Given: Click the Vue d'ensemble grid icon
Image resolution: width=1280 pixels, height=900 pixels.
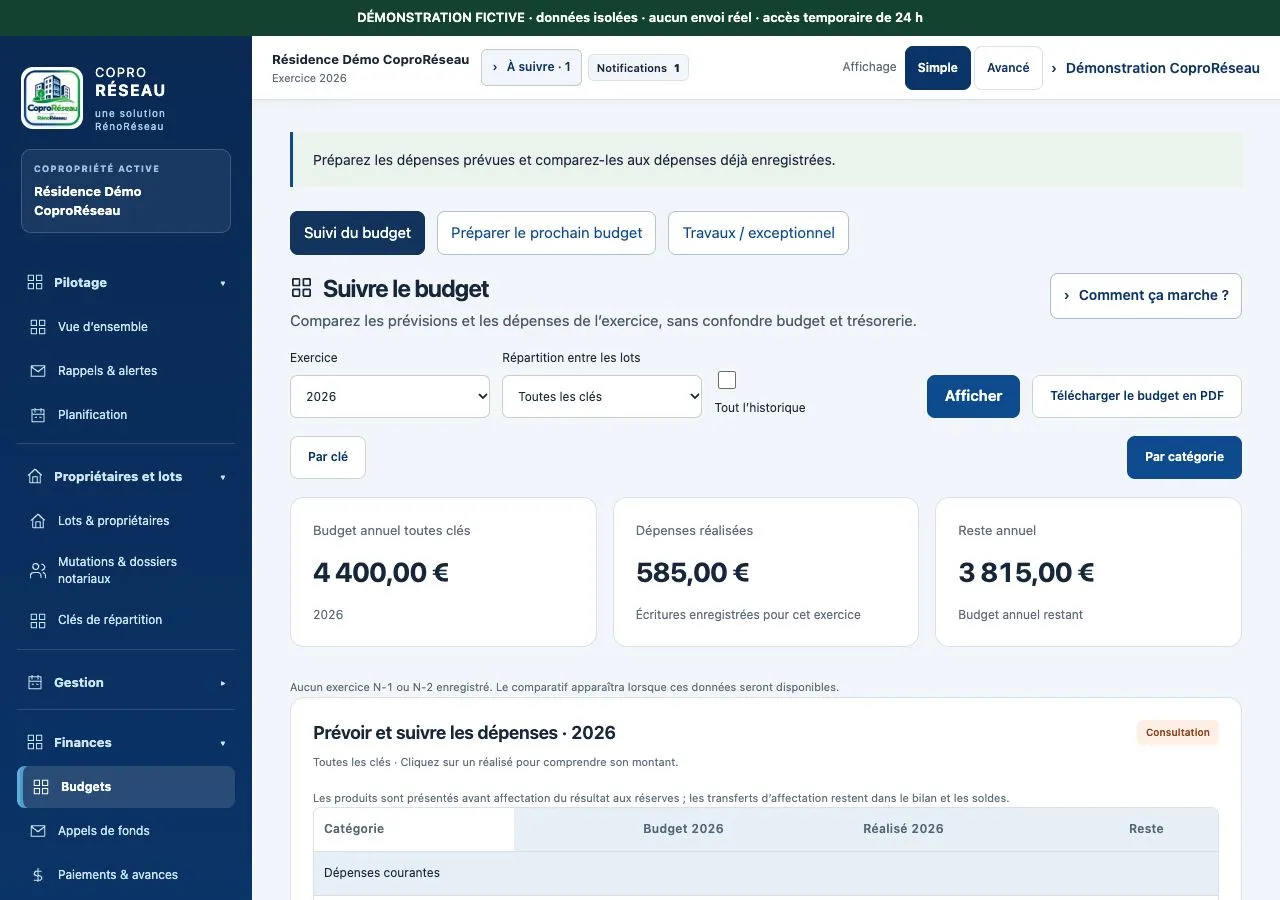Looking at the screenshot, I should click(38, 327).
